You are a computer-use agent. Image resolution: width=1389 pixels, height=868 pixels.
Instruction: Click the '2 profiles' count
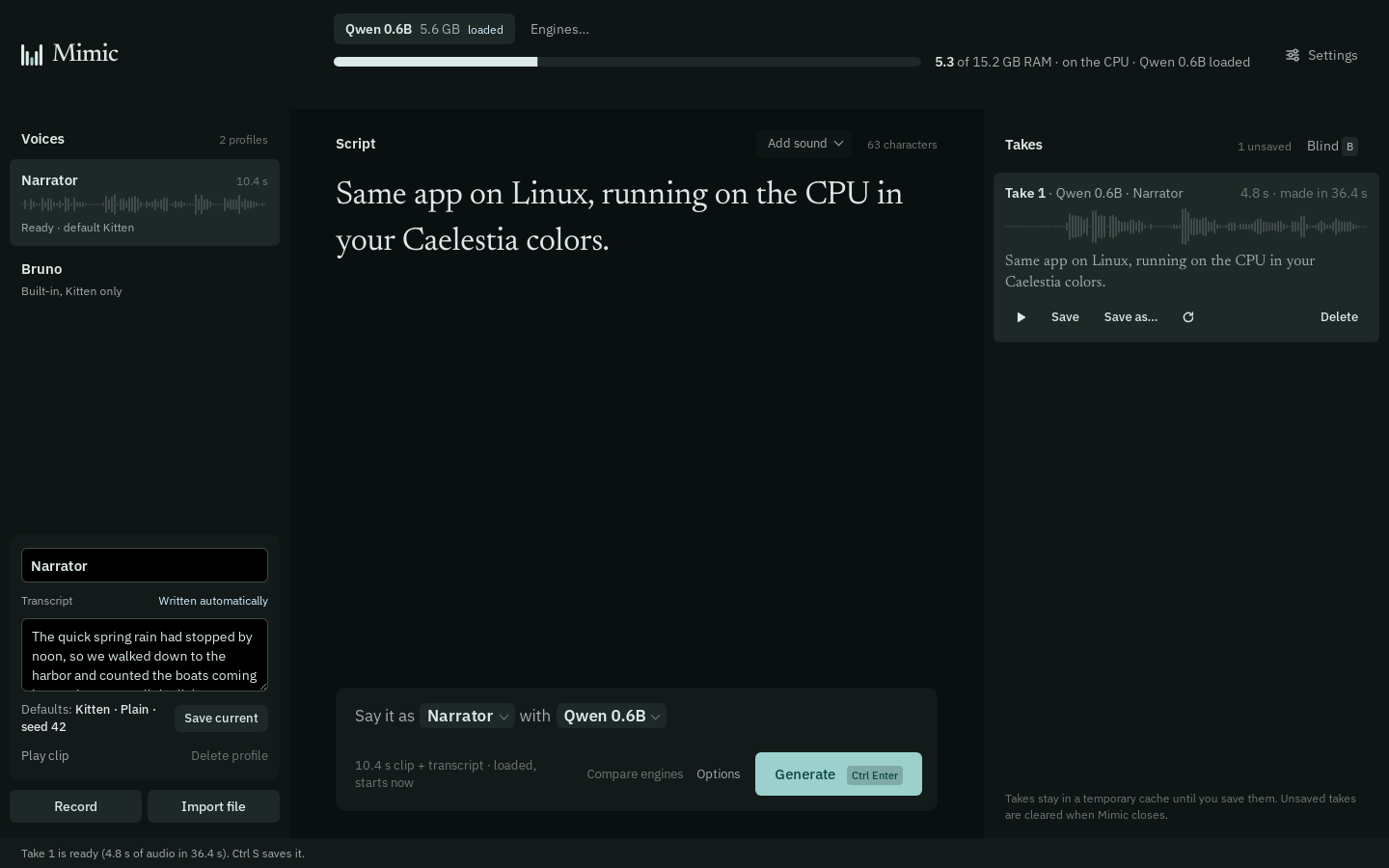243,140
